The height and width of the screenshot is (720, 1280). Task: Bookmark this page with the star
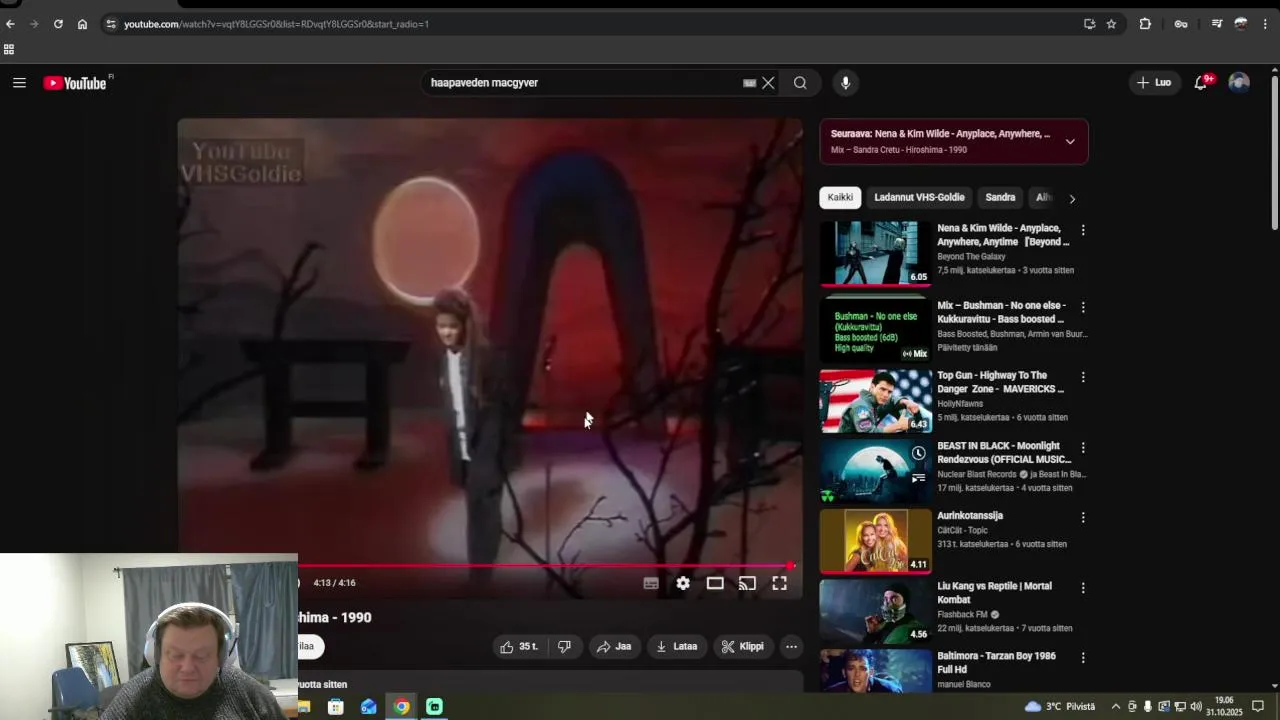pyautogui.click(x=1111, y=24)
